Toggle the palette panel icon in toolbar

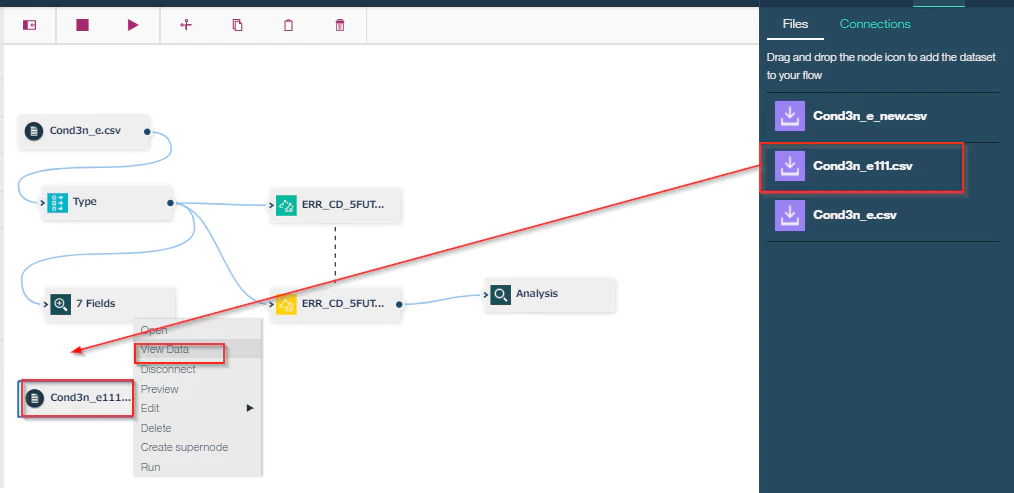tap(29, 25)
